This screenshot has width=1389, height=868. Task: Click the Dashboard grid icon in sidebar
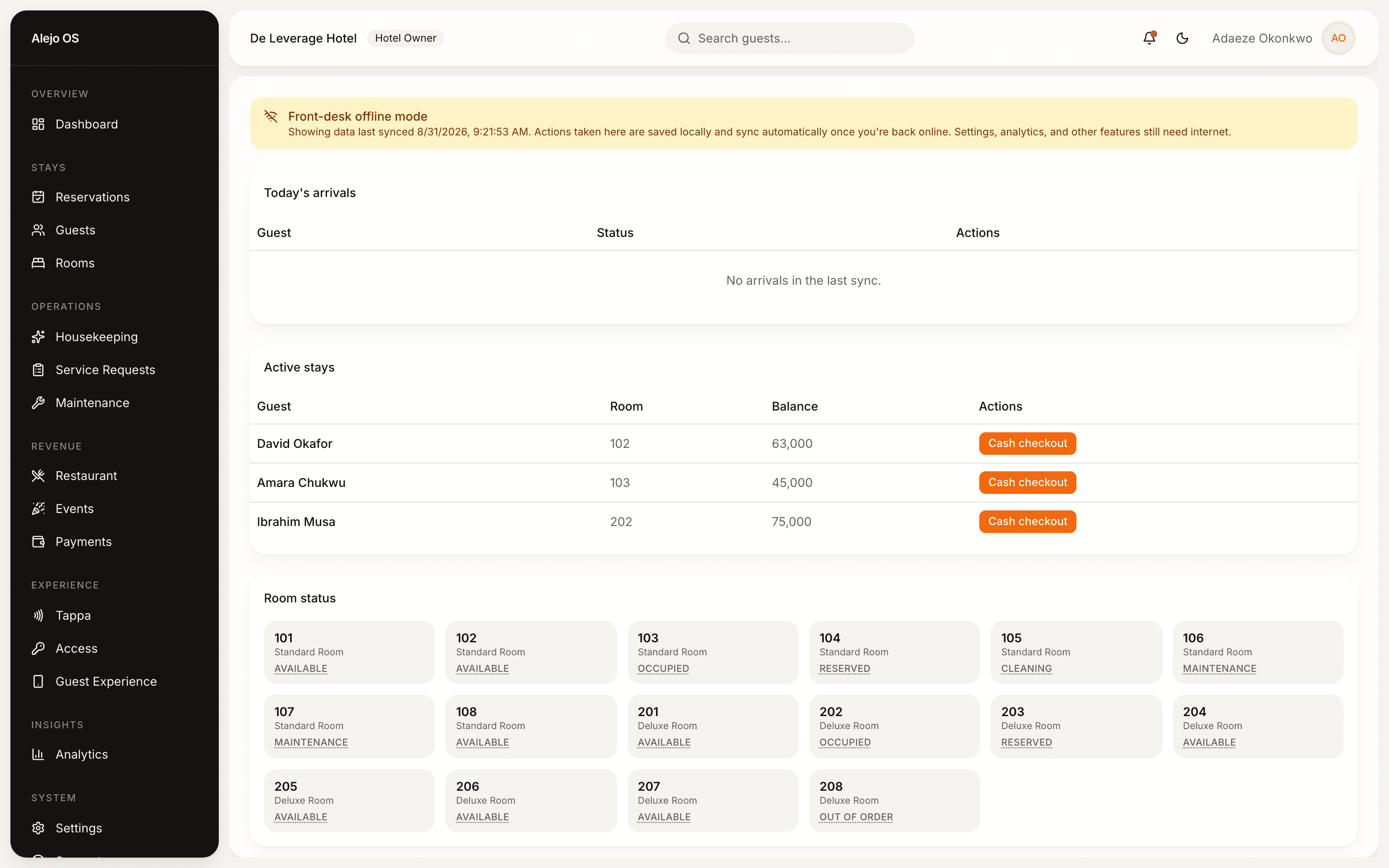click(38, 124)
